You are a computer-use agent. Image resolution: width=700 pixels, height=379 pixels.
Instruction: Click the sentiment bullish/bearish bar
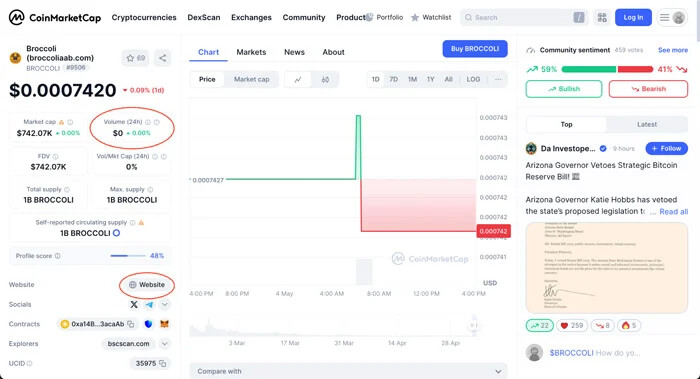(607, 69)
